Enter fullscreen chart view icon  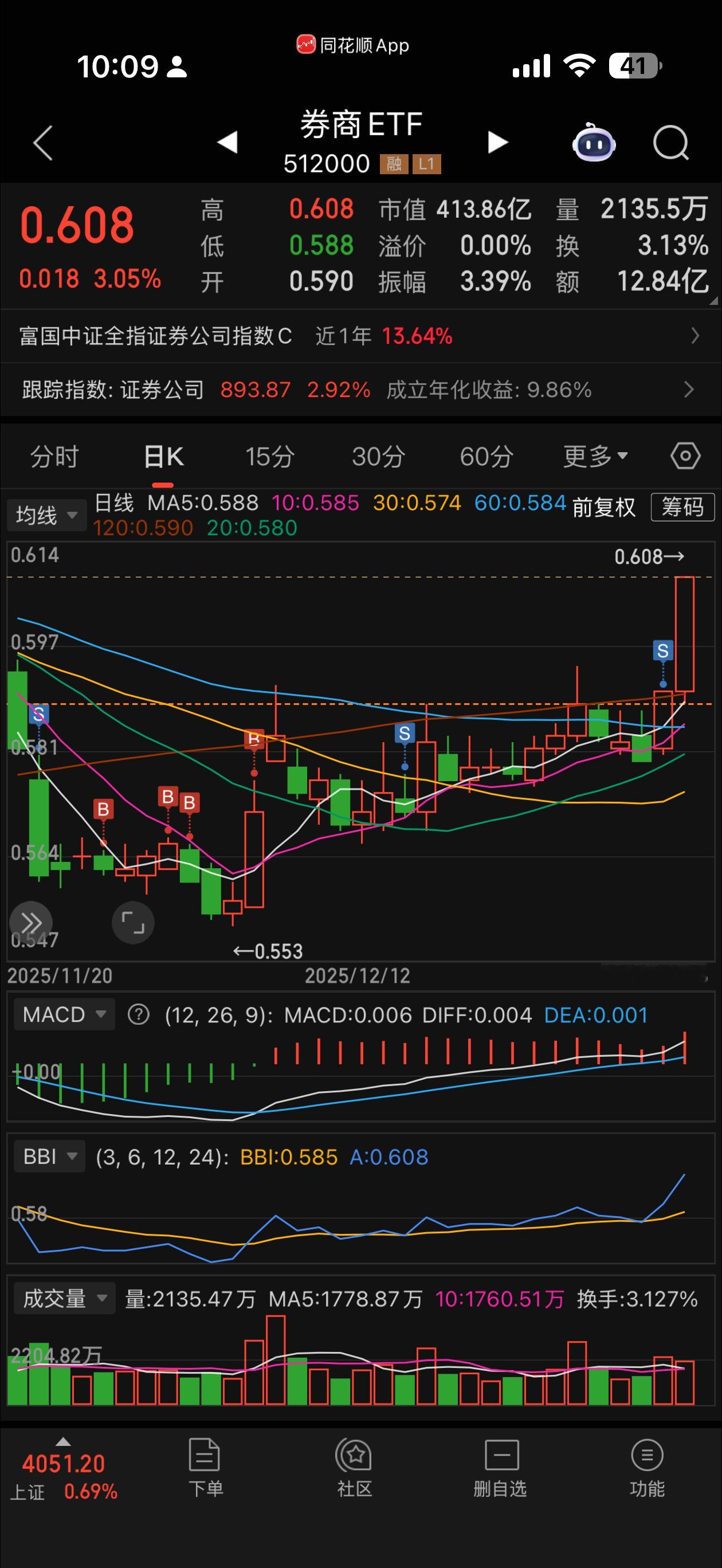tap(133, 922)
